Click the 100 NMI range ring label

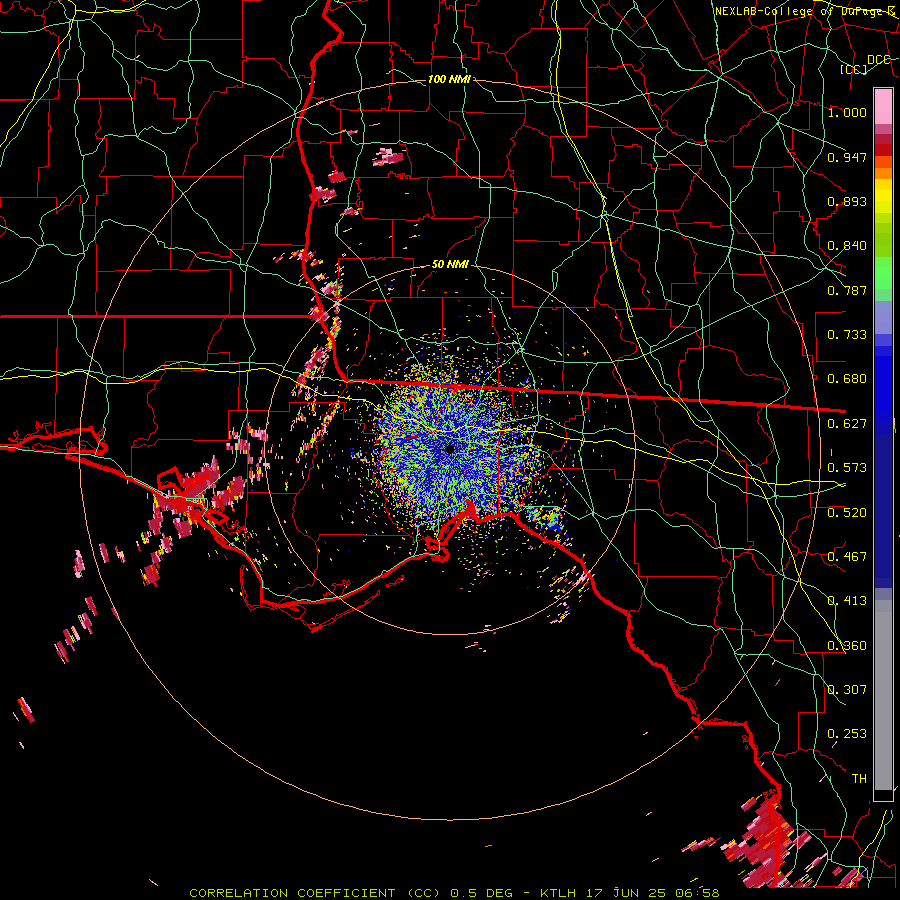[449, 79]
